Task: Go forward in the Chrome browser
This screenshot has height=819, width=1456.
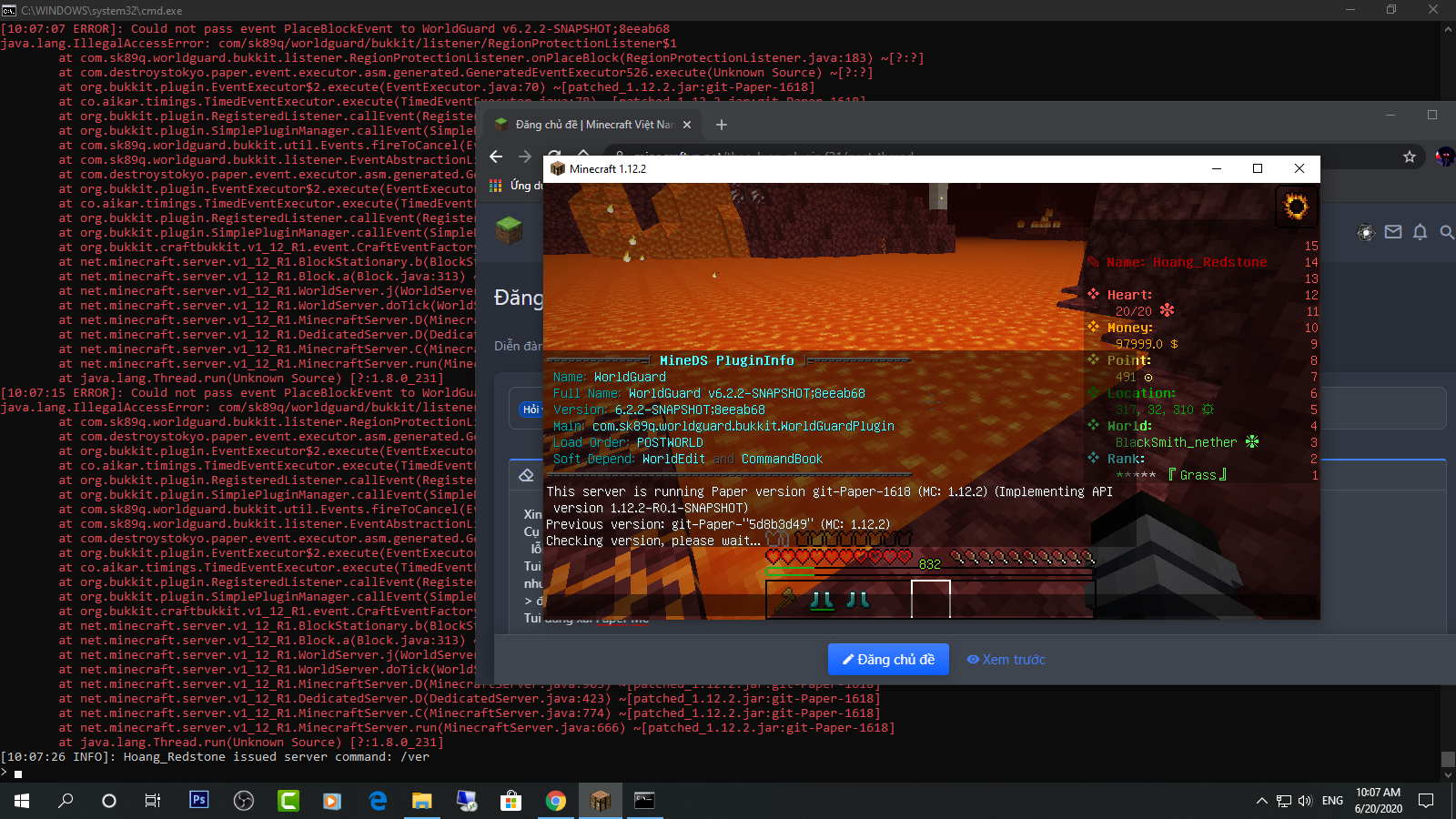Action: coord(525,157)
